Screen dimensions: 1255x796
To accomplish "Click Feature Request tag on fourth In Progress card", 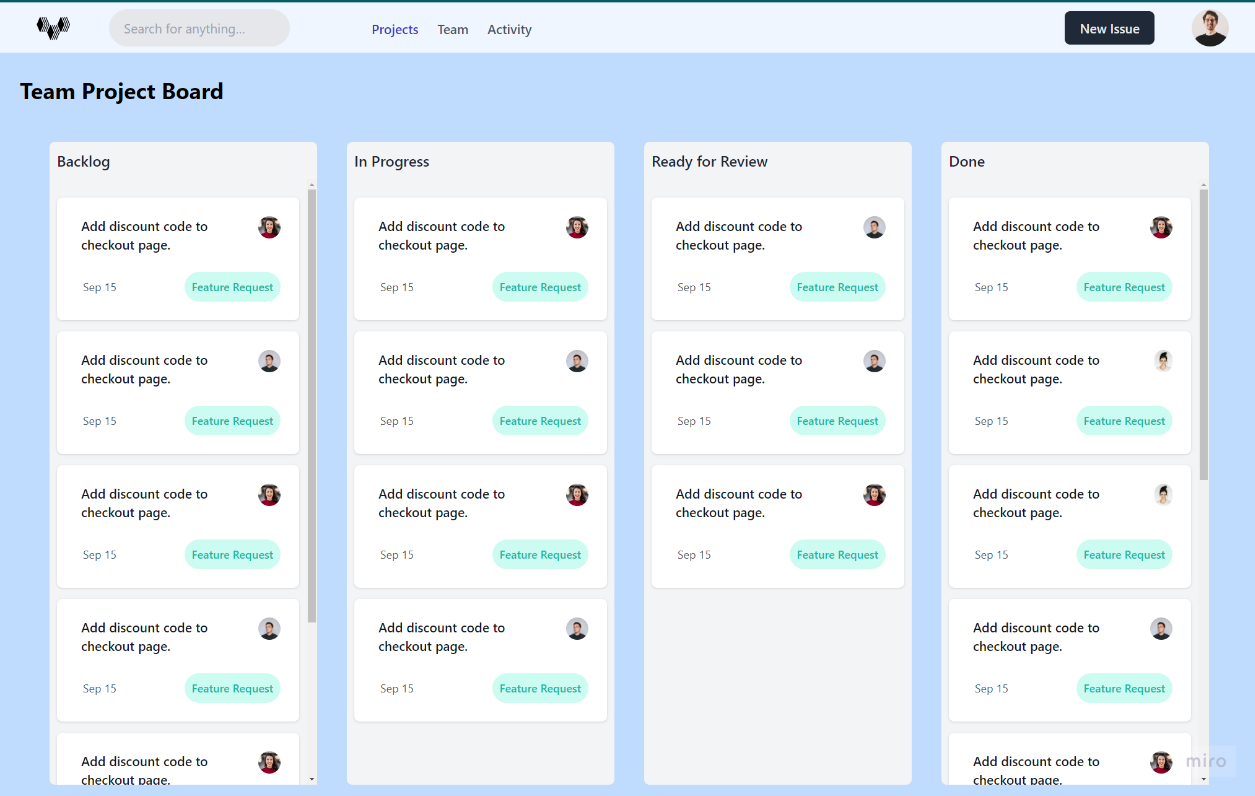I will [x=540, y=689].
